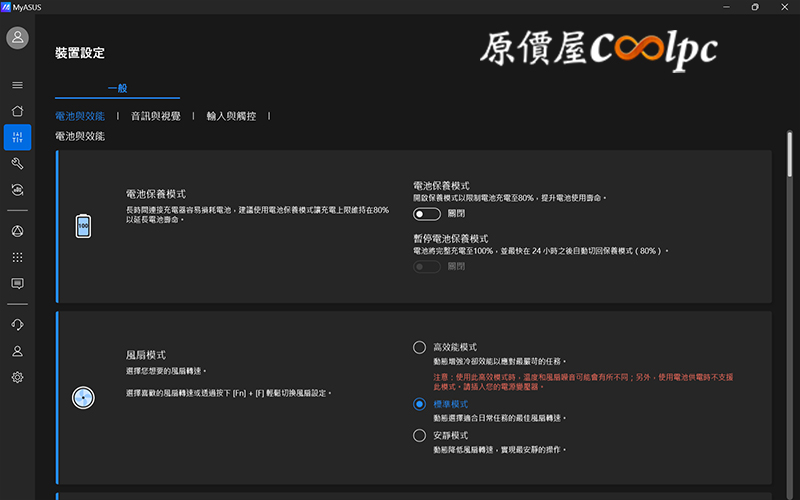Image resolution: width=800 pixels, height=500 pixels.
Task: Open the headset customer support icon
Action: (x=17, y=325)
